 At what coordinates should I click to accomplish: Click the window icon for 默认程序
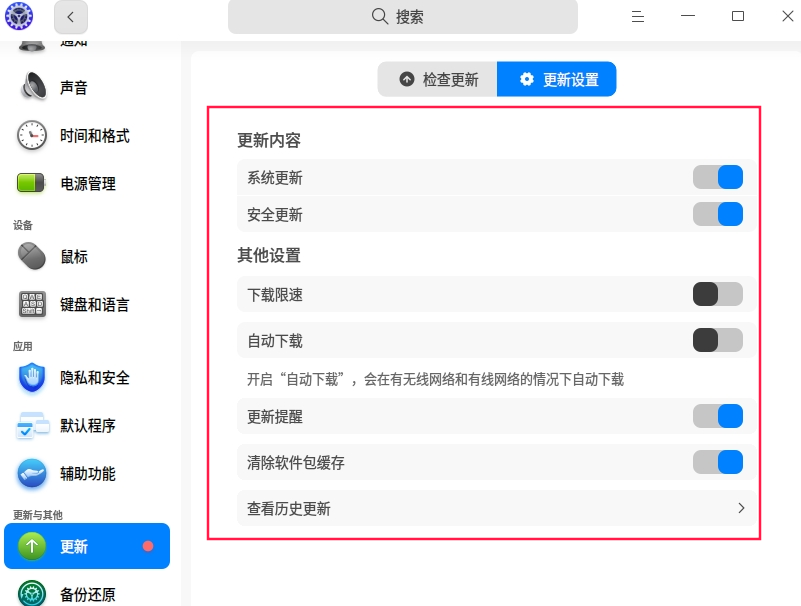33,426
